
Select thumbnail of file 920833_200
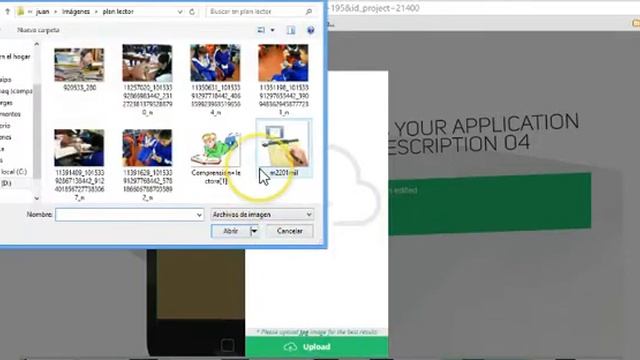click(79, 65)
